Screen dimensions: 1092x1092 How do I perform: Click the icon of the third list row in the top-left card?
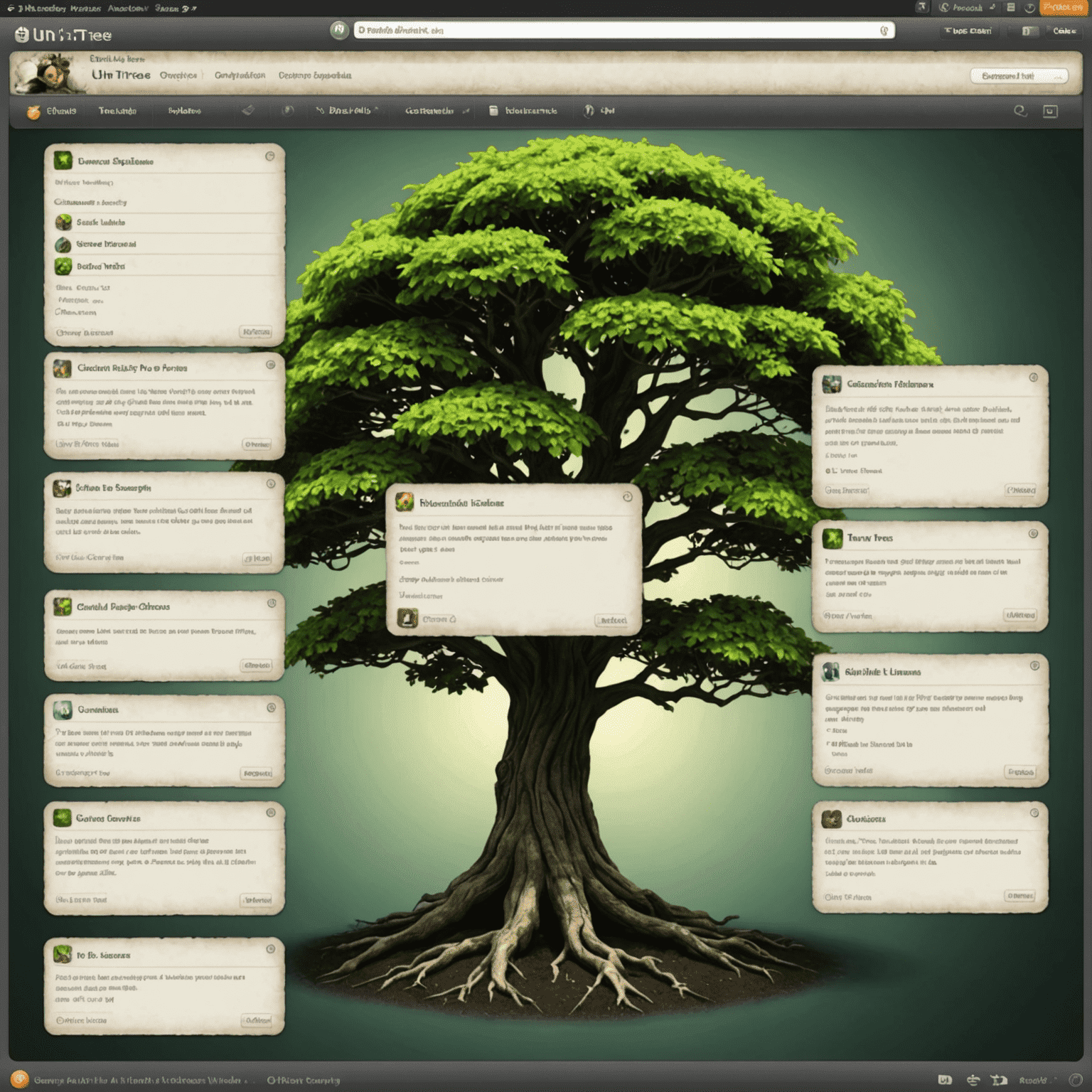pos(63,267)
